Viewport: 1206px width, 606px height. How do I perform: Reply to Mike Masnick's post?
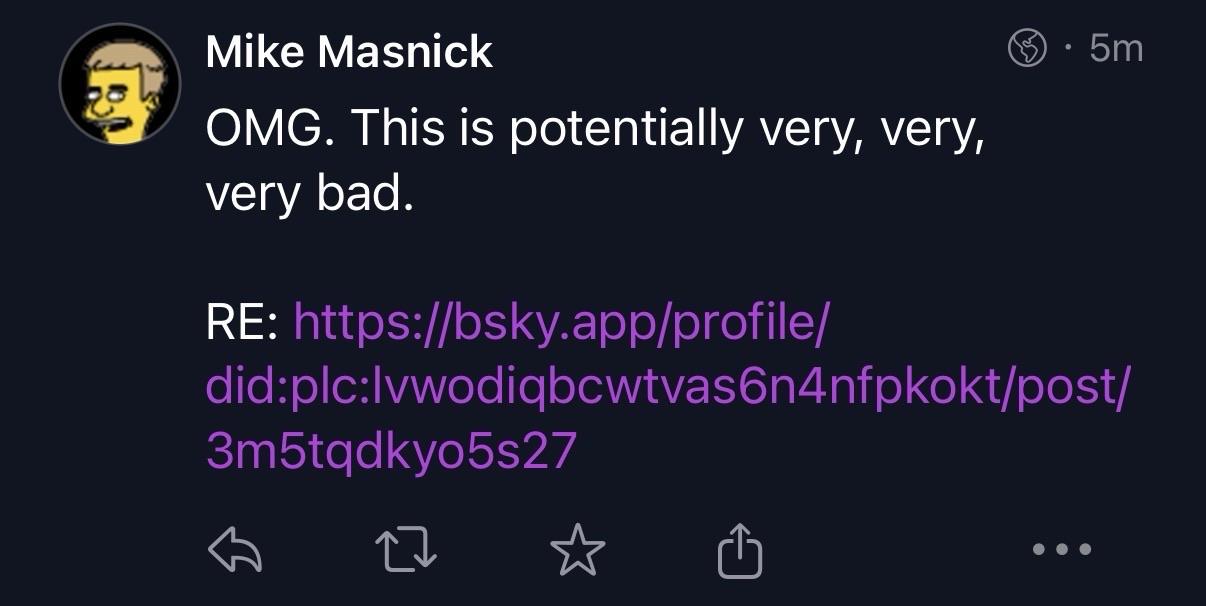click(x=232, y=549)
